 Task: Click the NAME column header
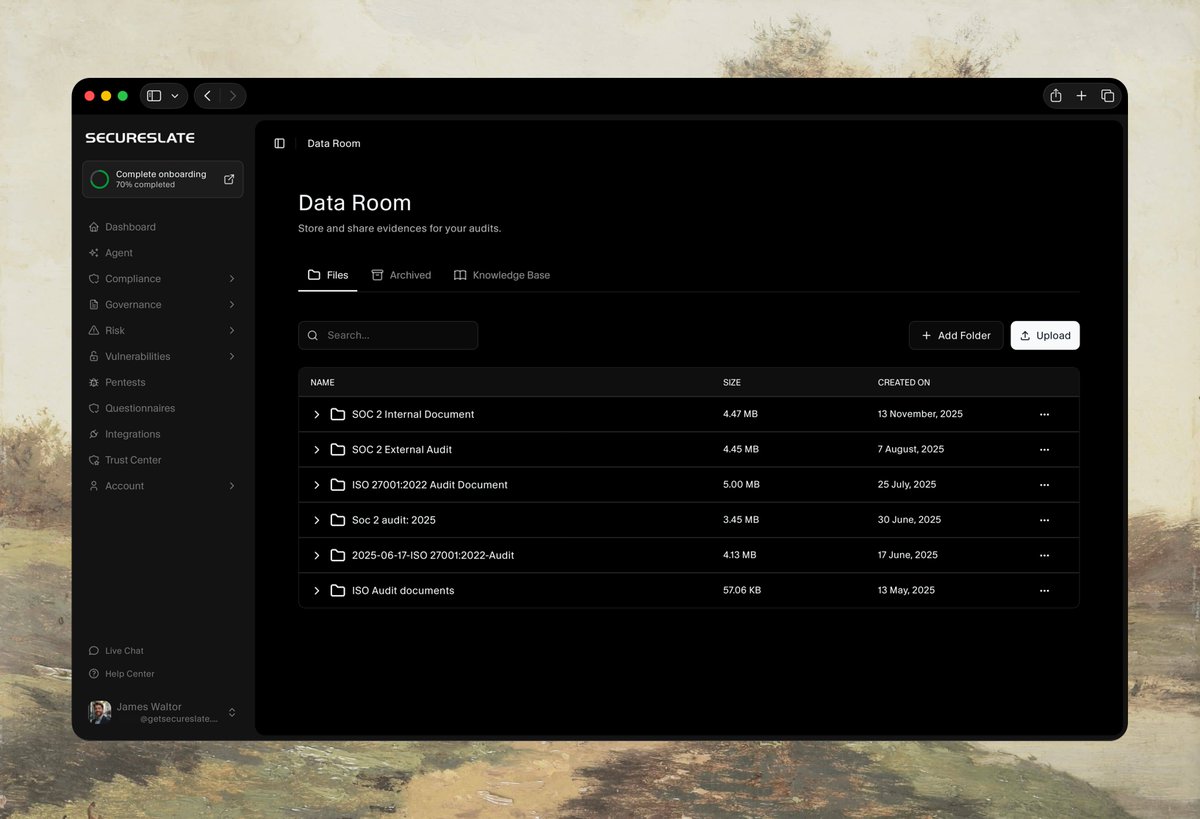[322, 383]
